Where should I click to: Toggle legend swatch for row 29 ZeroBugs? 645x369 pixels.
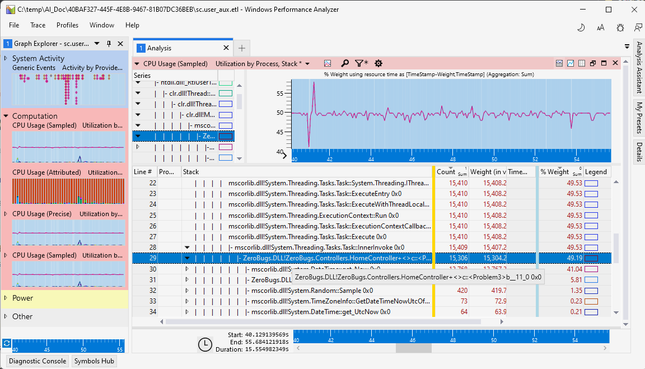591,258
